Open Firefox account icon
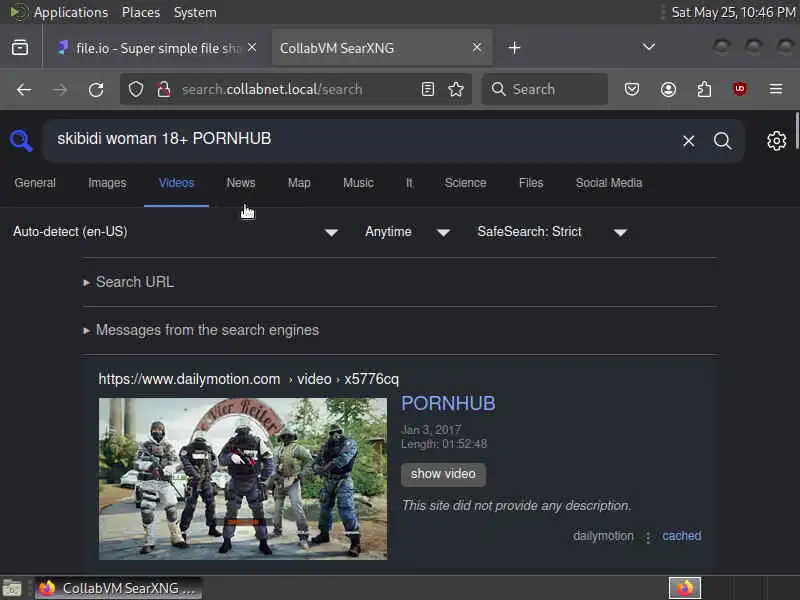The width and height of the screenshot is (800, 600). coord(668,90)
